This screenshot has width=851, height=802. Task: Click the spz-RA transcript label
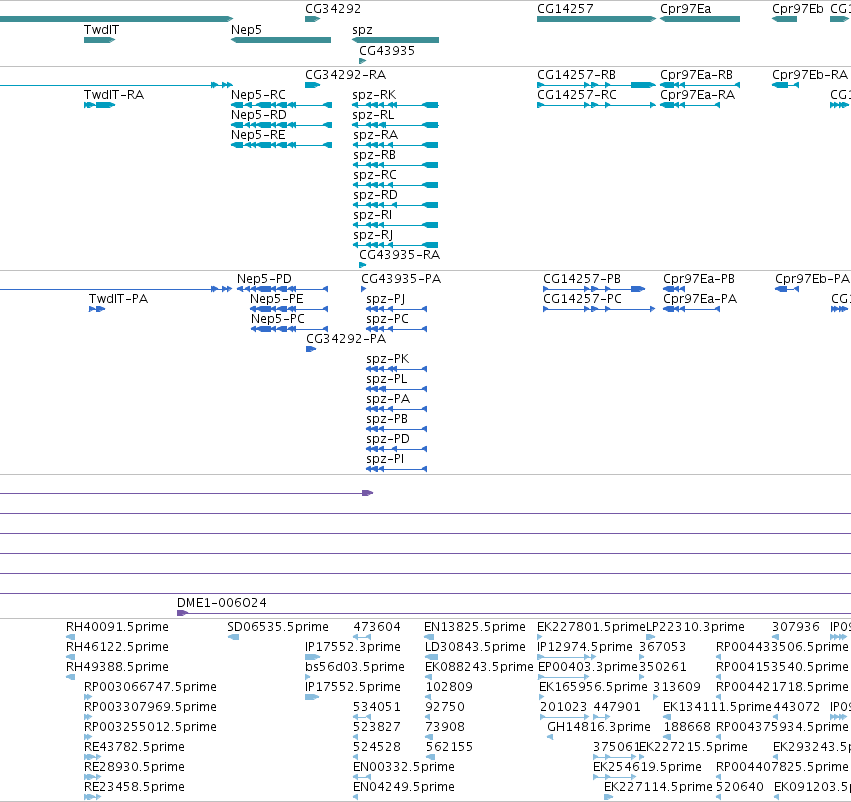(x=376, y=135)
